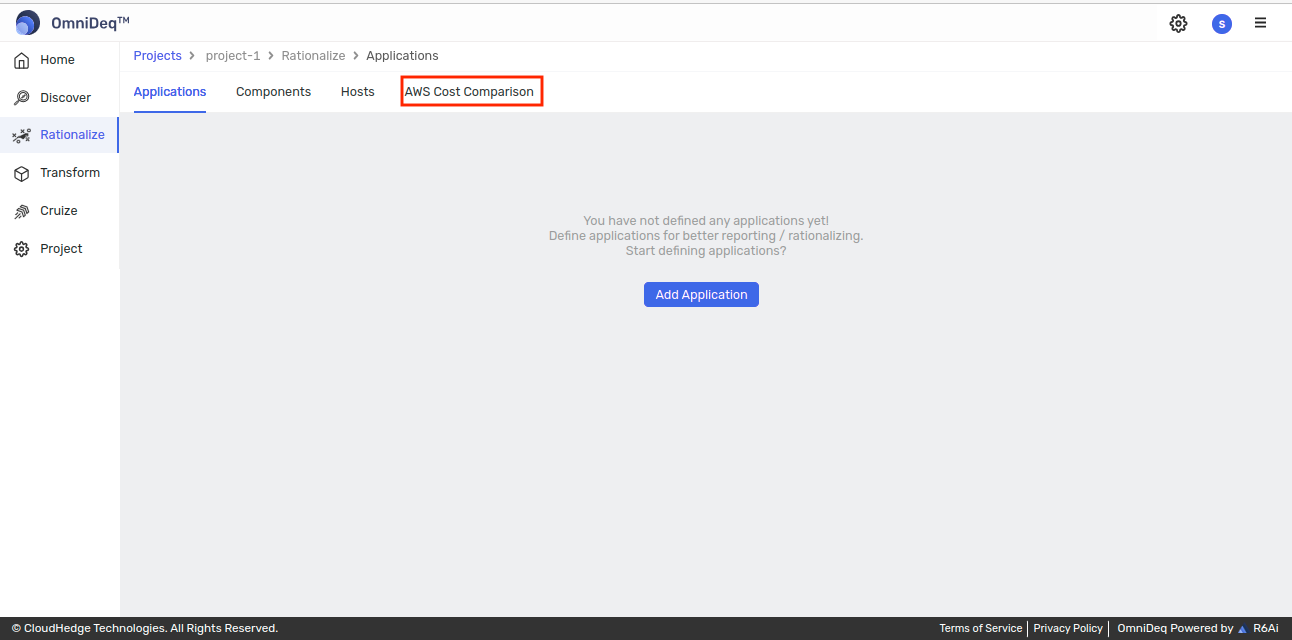Toggle the hamburger menu icon
The width and height of the screenshot is (1292, 640).
tap(1261, 23)
